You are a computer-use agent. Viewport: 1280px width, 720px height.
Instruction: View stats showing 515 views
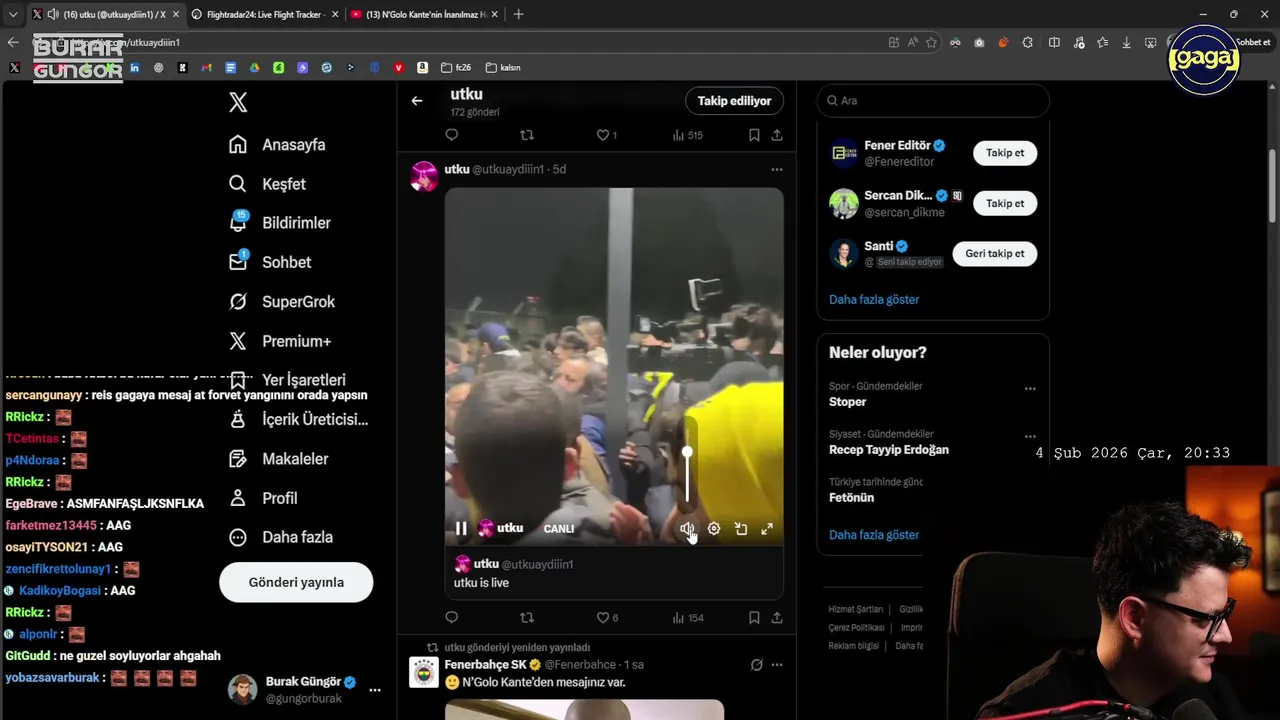pyautogui.click(x=688, y=135)
